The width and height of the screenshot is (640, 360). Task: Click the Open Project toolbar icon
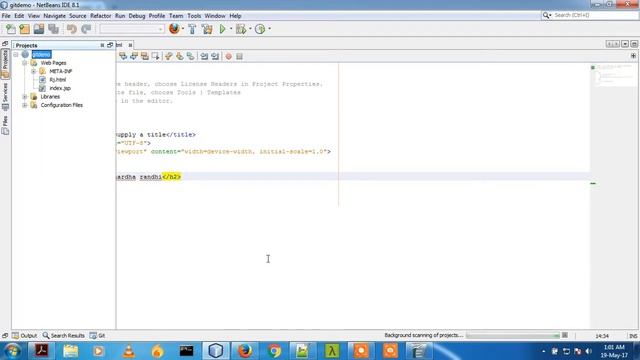pos(39,29)
